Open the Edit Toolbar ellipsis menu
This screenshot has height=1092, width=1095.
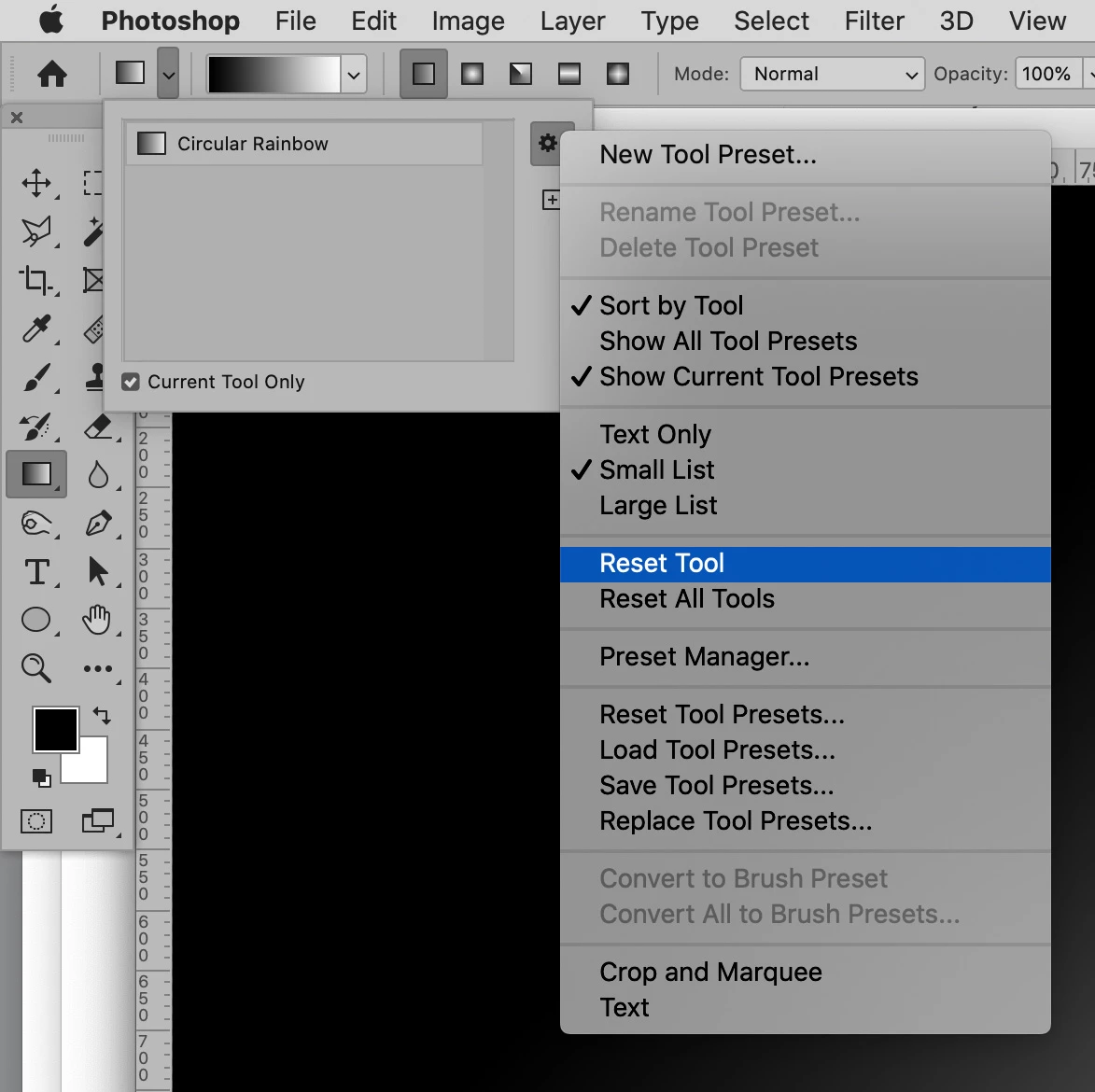coord(98,669)
